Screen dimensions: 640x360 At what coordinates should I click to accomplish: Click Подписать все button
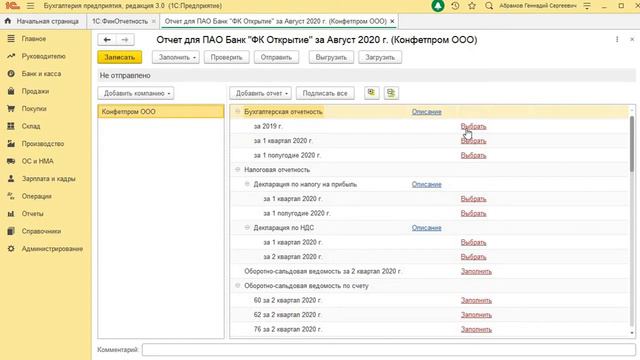[x=325, y=93]
